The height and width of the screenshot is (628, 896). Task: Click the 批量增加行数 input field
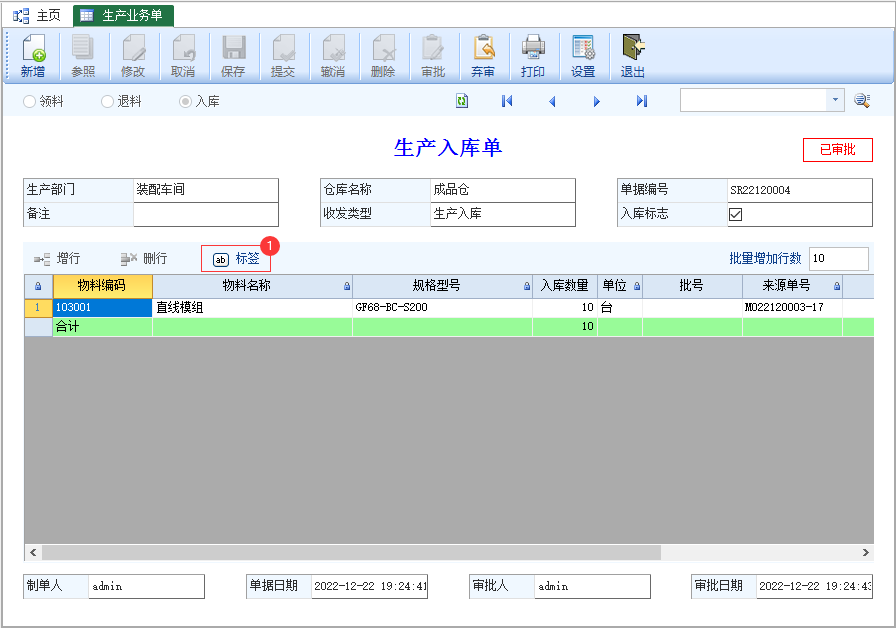point(838,258)
